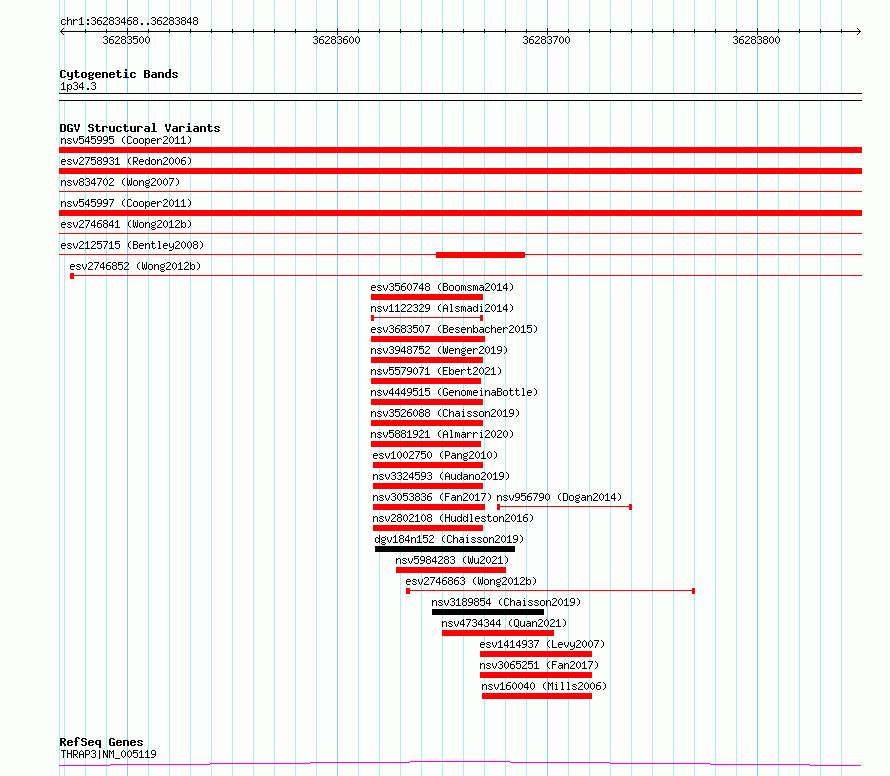Open esv2746841 (Wong2012b) variant details

coord(126,224)
